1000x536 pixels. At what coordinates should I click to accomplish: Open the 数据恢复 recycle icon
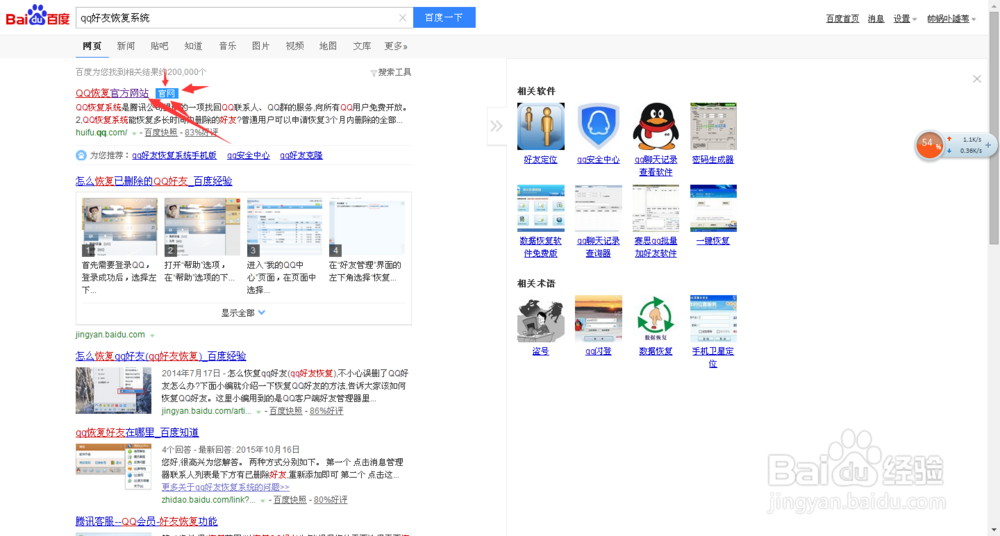(x=656, y=318)
